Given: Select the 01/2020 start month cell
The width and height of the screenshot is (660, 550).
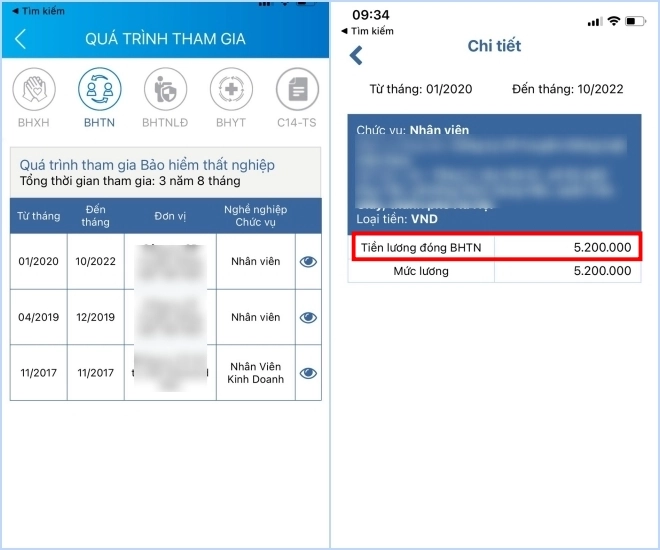Looking at the screenshot, I should click(38, 261).
